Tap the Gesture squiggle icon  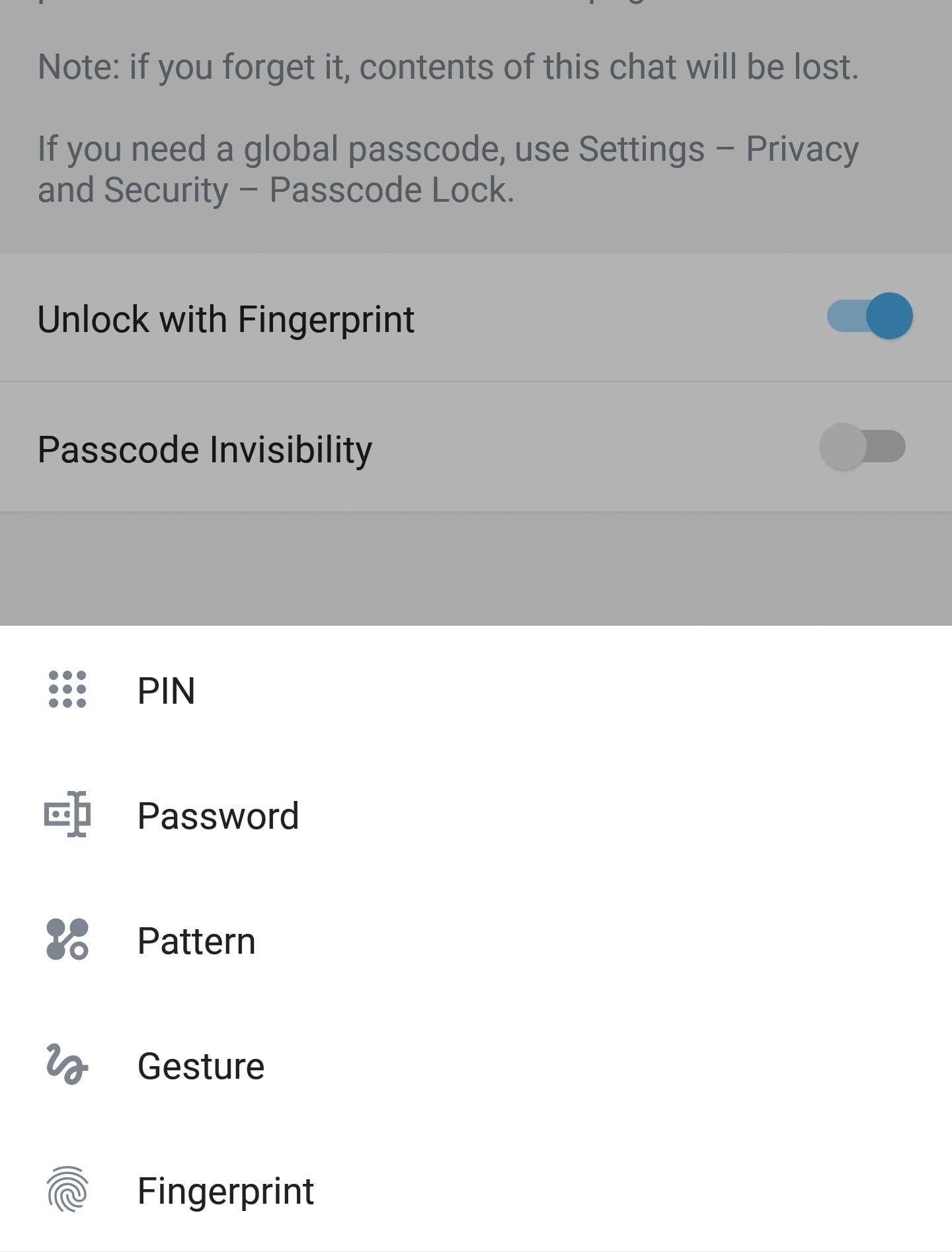point(67,1064)
